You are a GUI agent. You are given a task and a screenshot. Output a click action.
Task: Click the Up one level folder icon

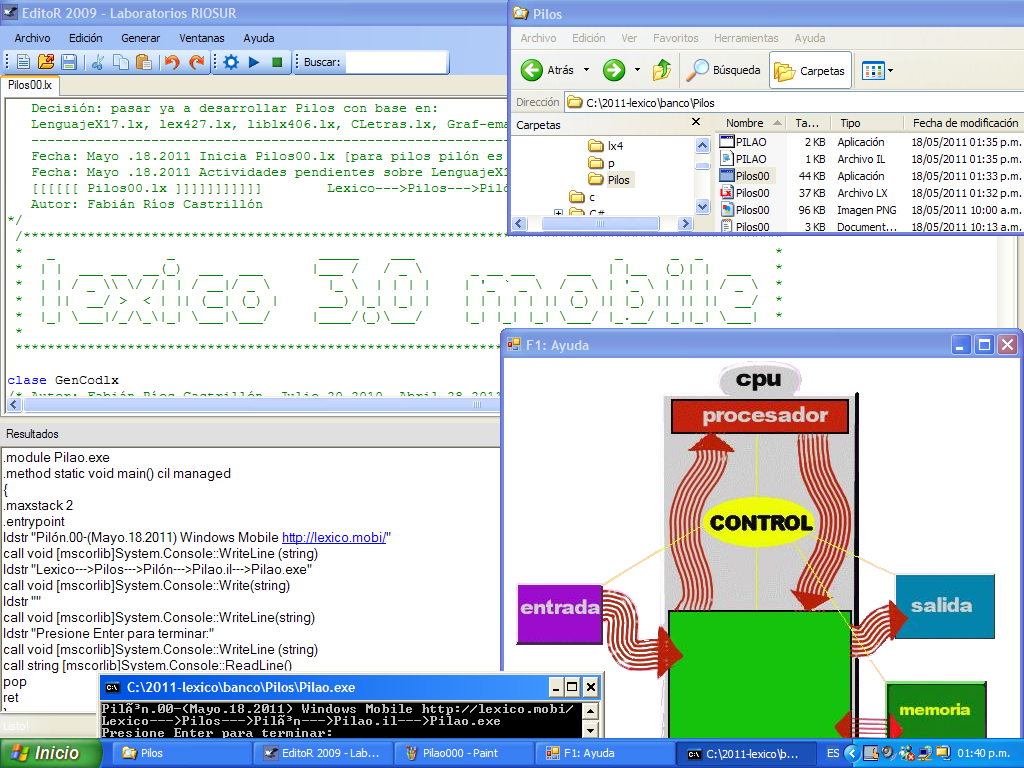[661, 70]
